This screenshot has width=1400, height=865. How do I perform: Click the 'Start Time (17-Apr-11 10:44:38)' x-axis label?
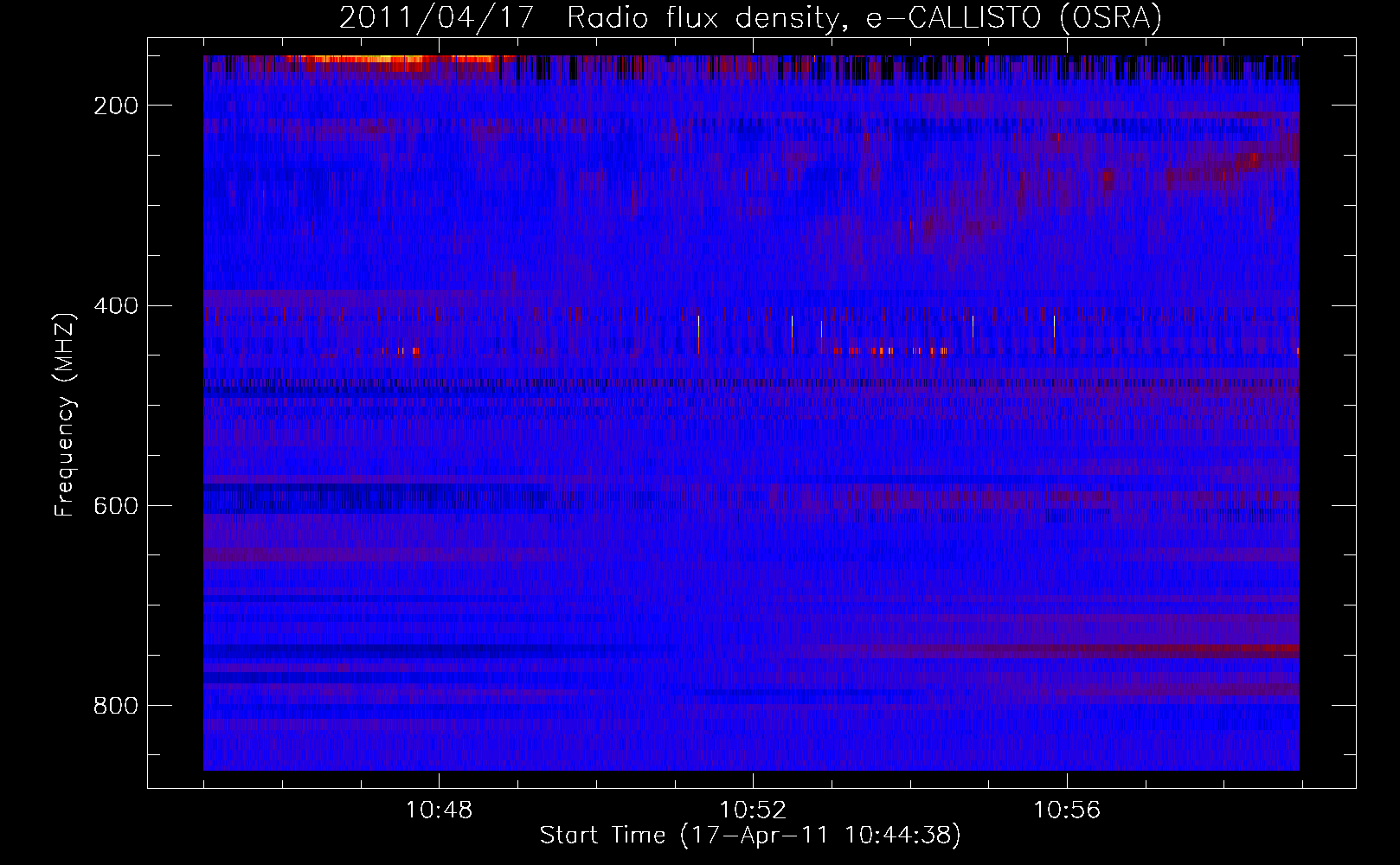coord(750,836)
